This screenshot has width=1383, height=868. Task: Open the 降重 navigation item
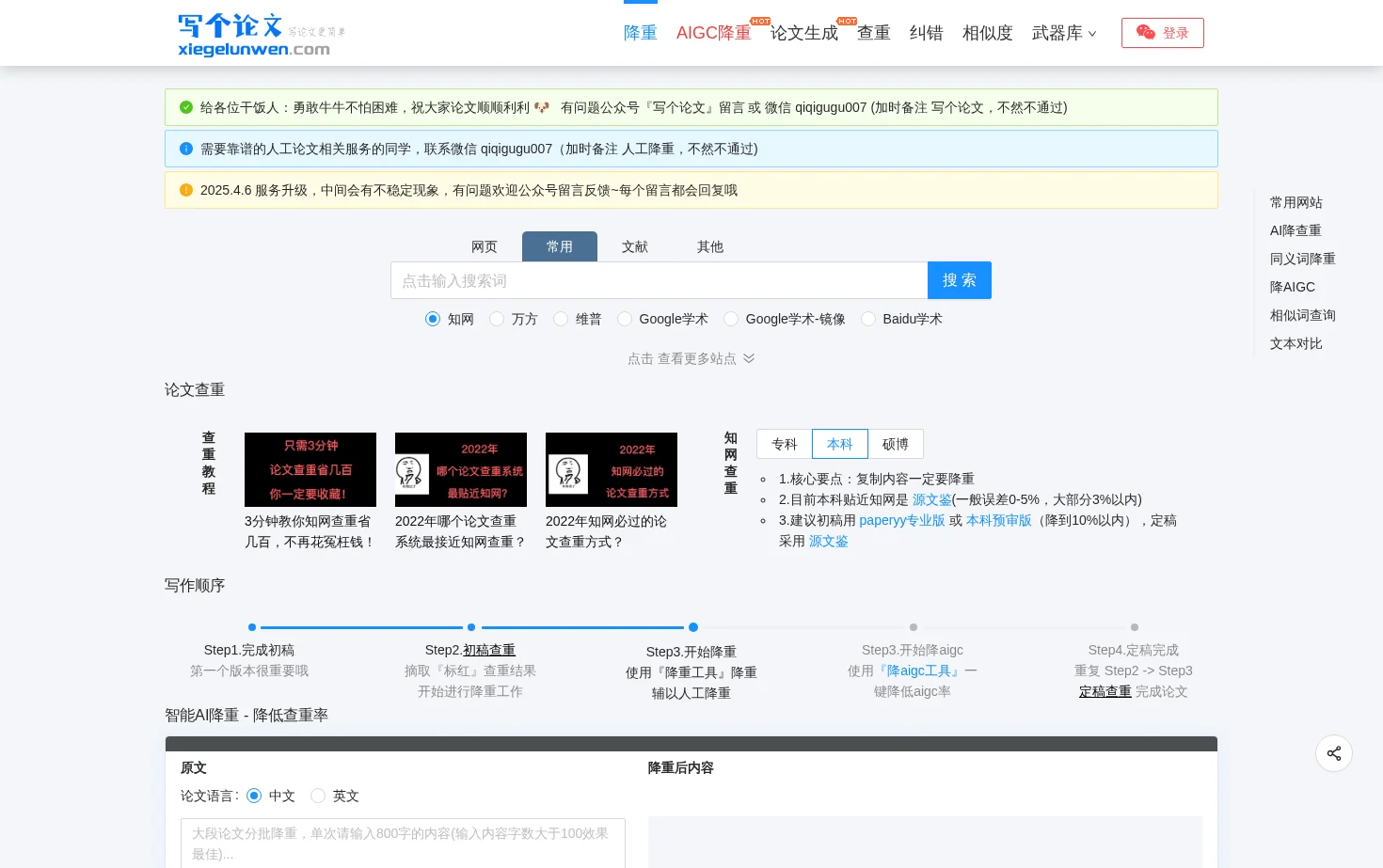pos(641,33)
